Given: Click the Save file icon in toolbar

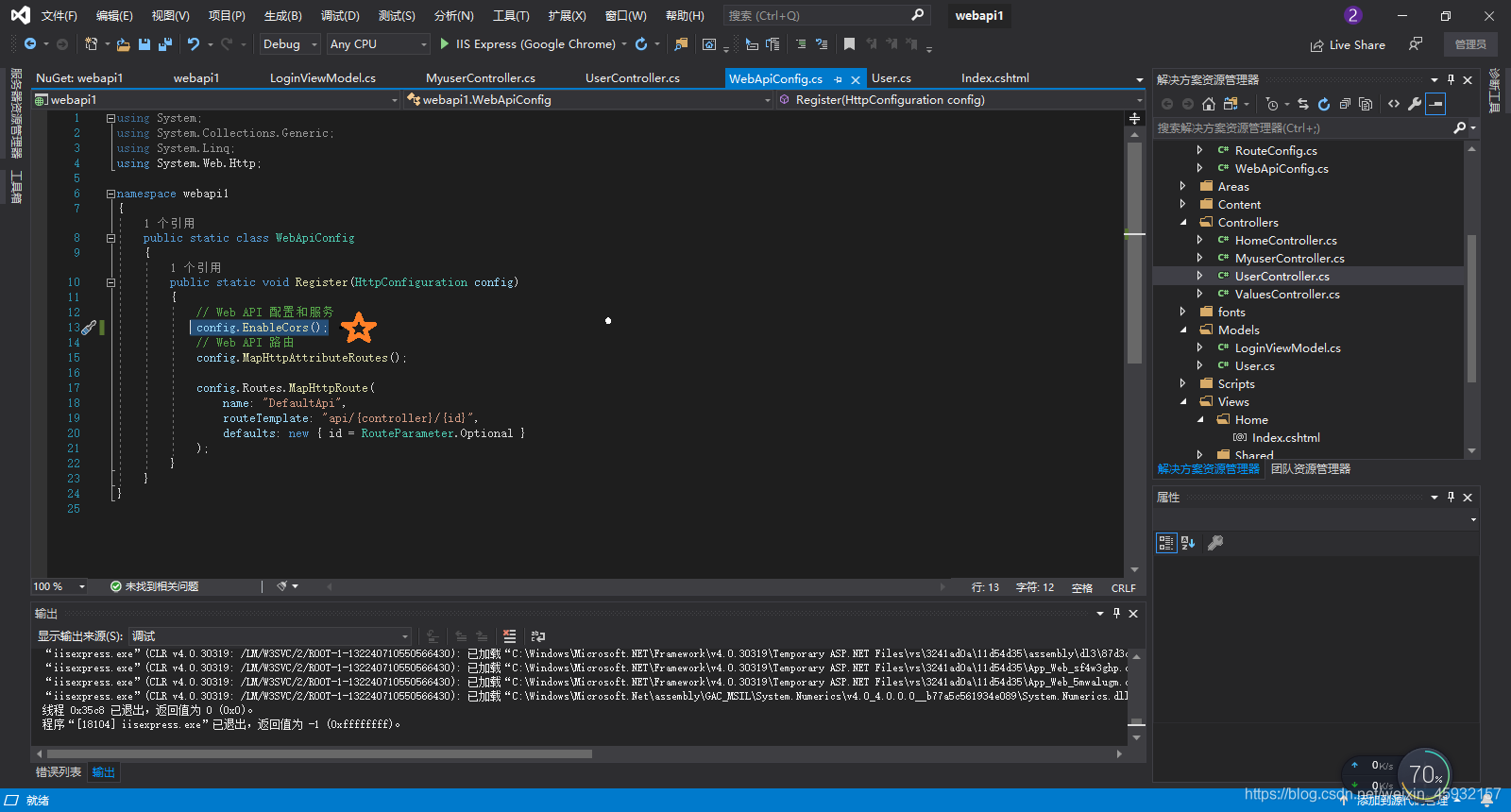Looking at the screenshot, I should click(x=144, y=44).
